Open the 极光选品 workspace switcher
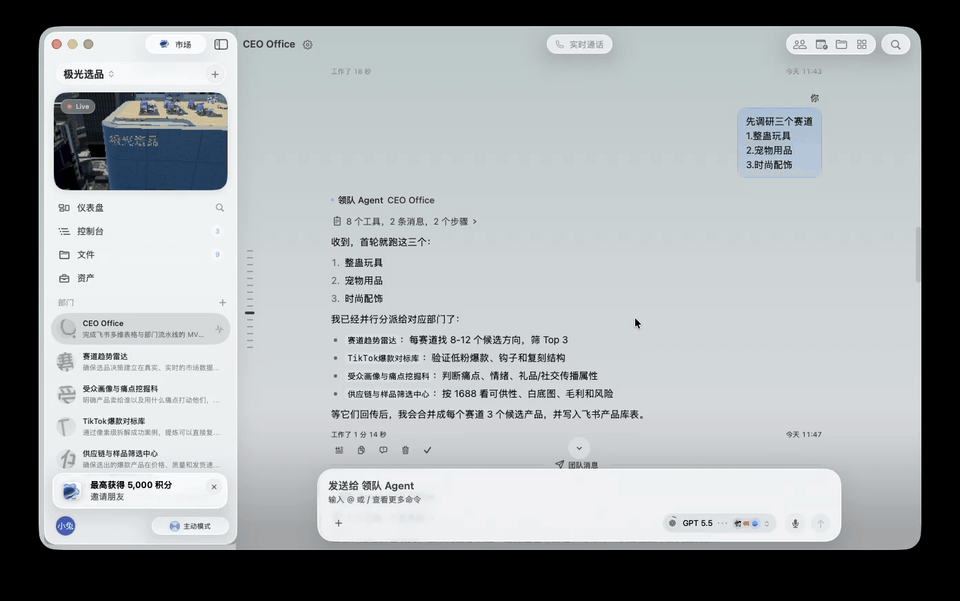Screen dimensions: 960x601 coord(89,74)
